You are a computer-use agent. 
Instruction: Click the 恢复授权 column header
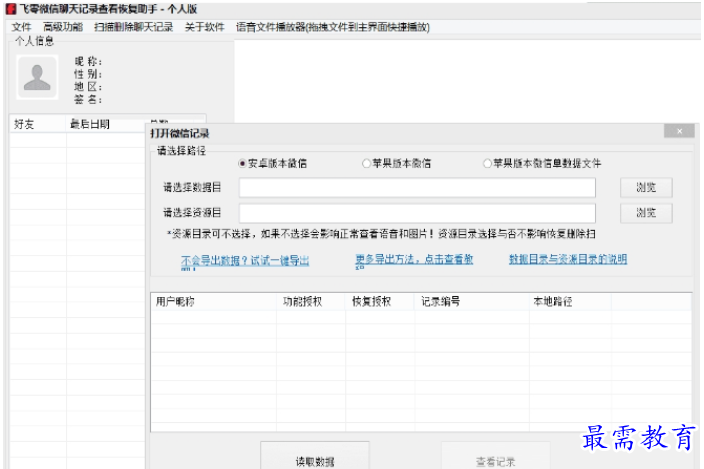point(380,302)
